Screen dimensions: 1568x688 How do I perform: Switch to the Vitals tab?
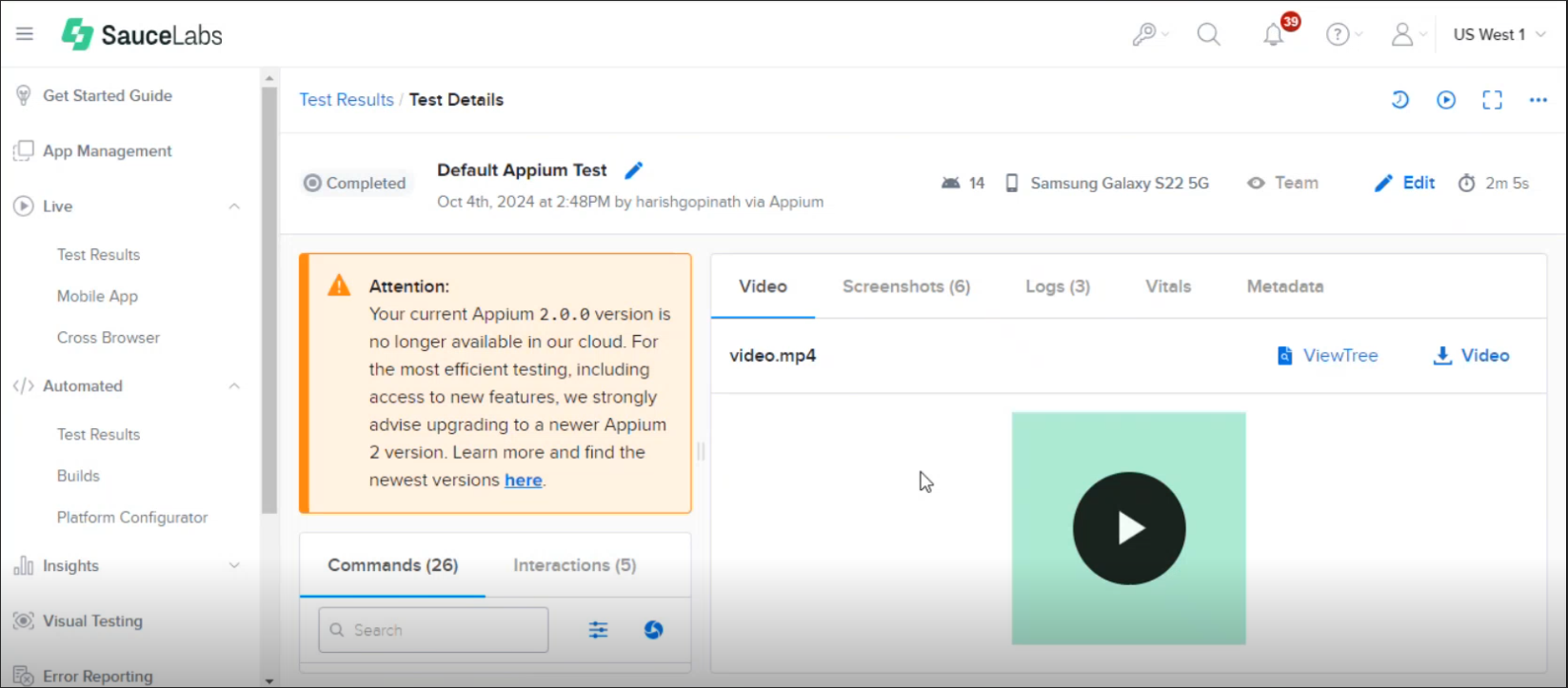(x=1168, y=286)
